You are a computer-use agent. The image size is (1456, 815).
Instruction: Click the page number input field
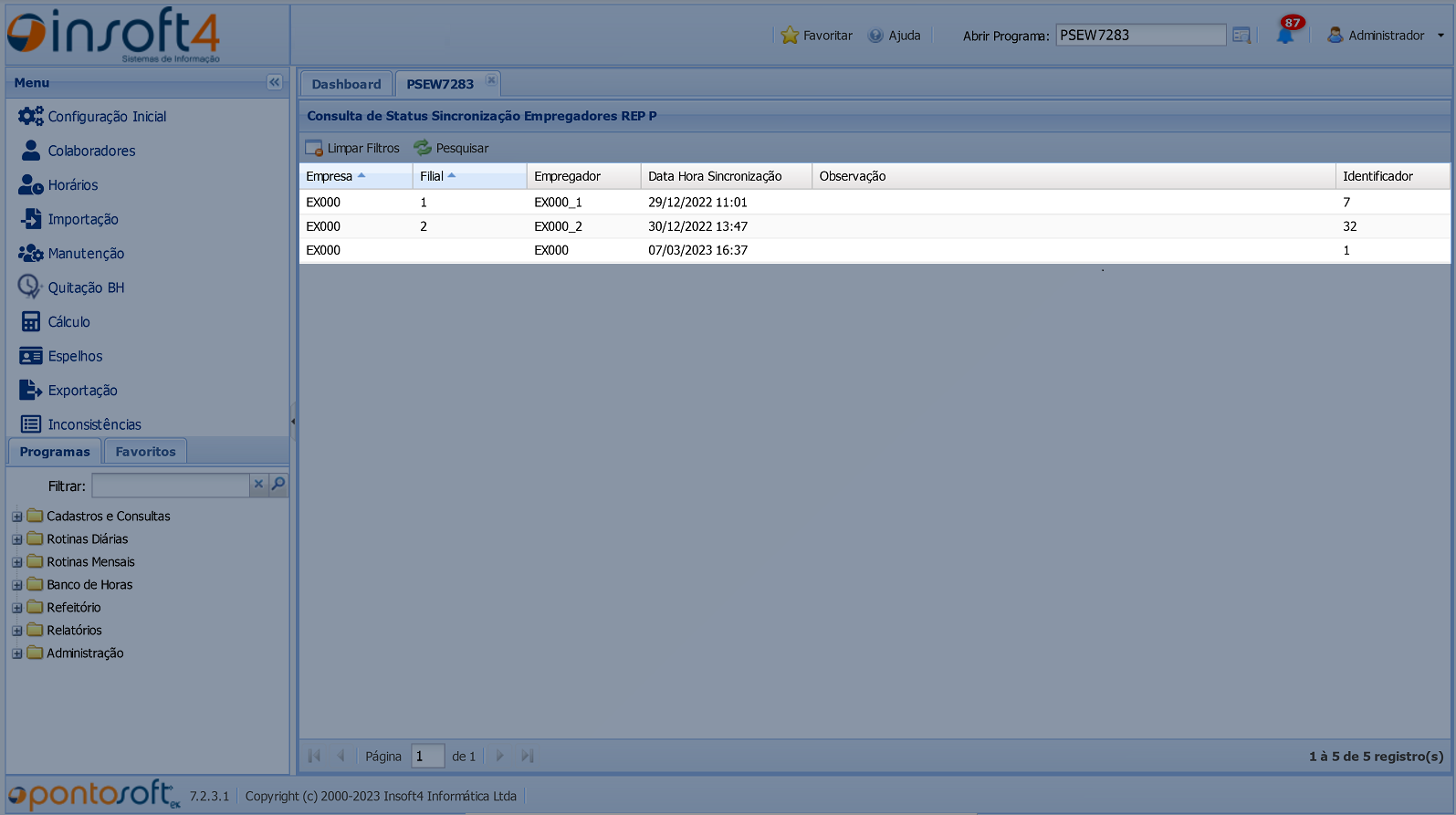(426, 756)
